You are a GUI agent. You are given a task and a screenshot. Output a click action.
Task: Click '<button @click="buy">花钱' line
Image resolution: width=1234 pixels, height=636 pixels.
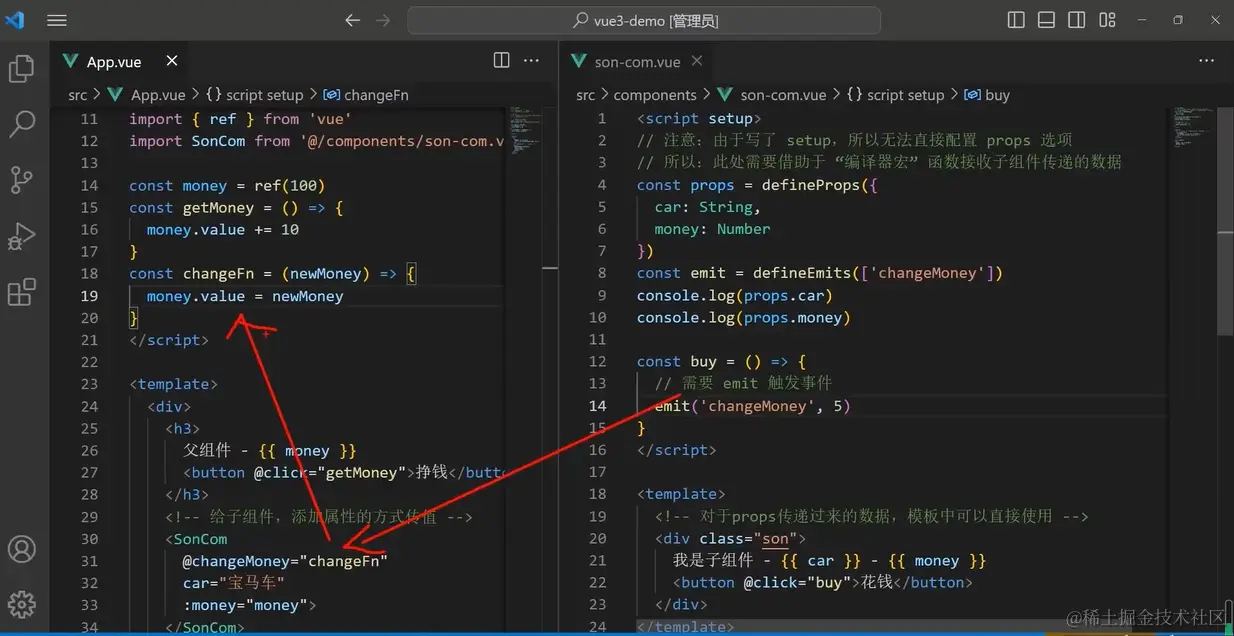click(x=822, y=582)
